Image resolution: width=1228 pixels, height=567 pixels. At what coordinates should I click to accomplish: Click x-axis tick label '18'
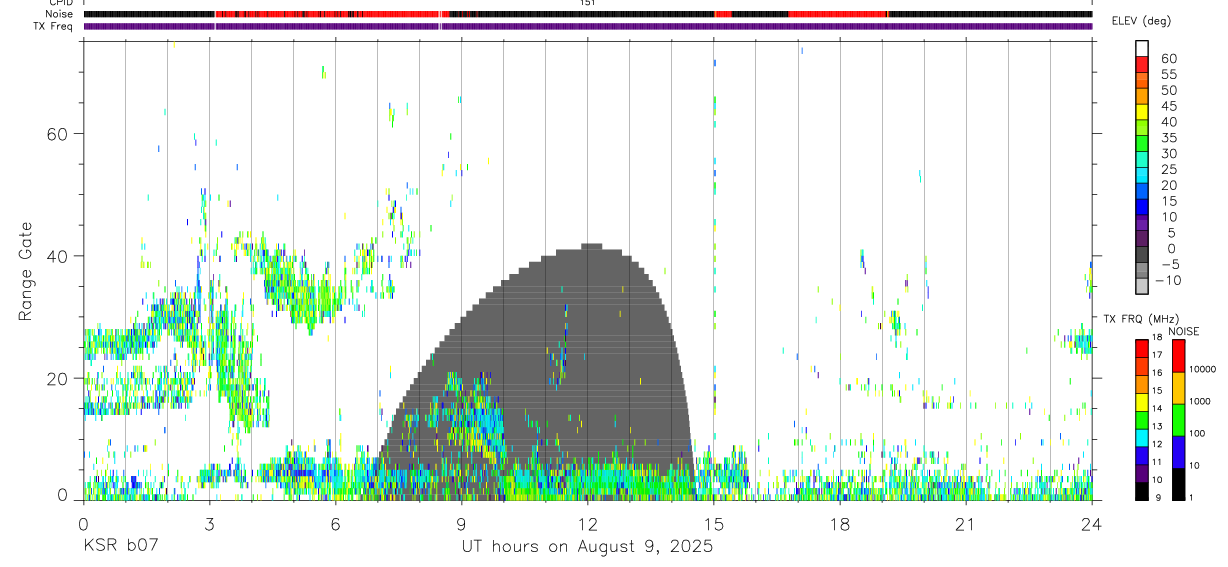tap(840, 523)
